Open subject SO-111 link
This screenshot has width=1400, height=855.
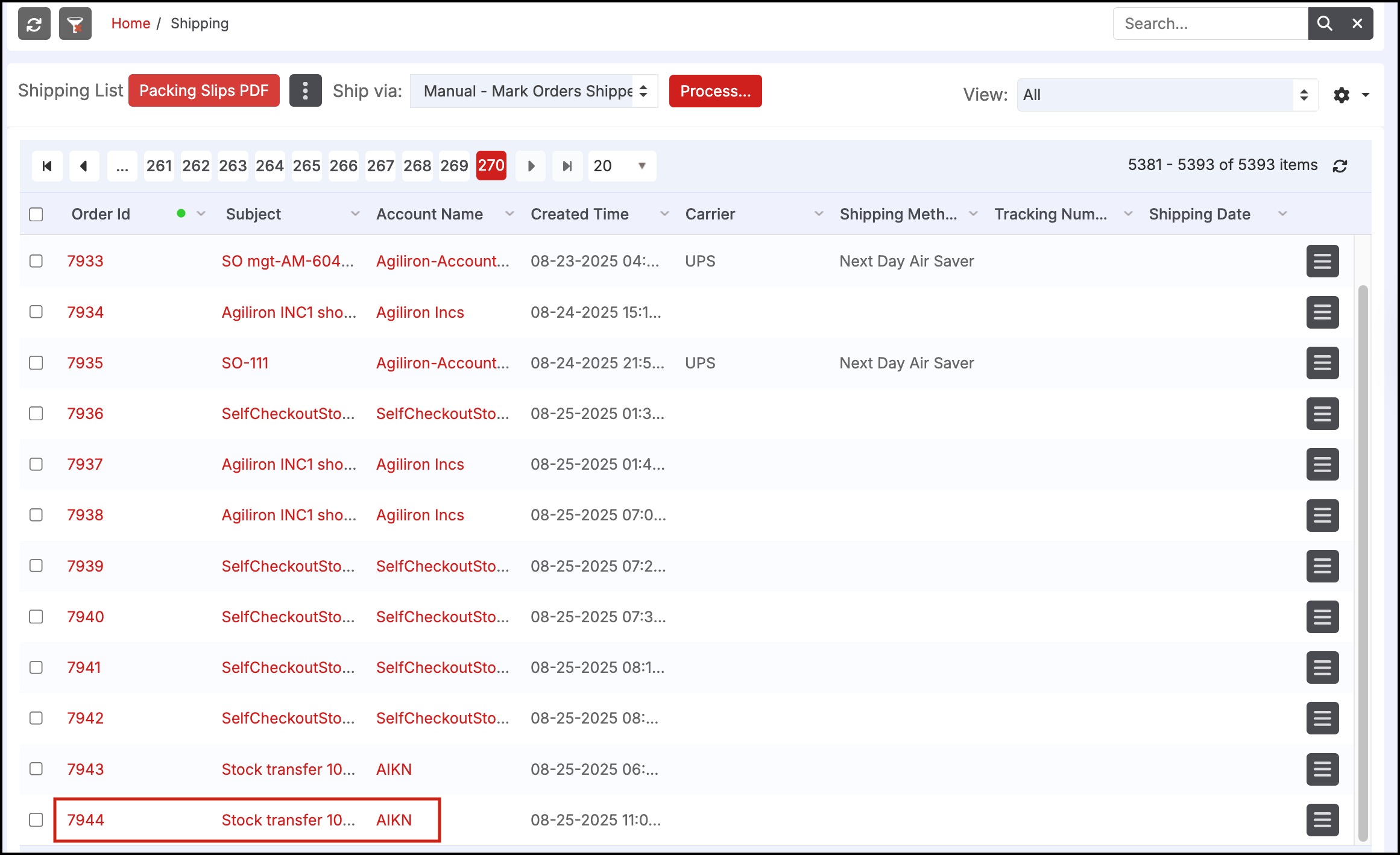(245, 363)
